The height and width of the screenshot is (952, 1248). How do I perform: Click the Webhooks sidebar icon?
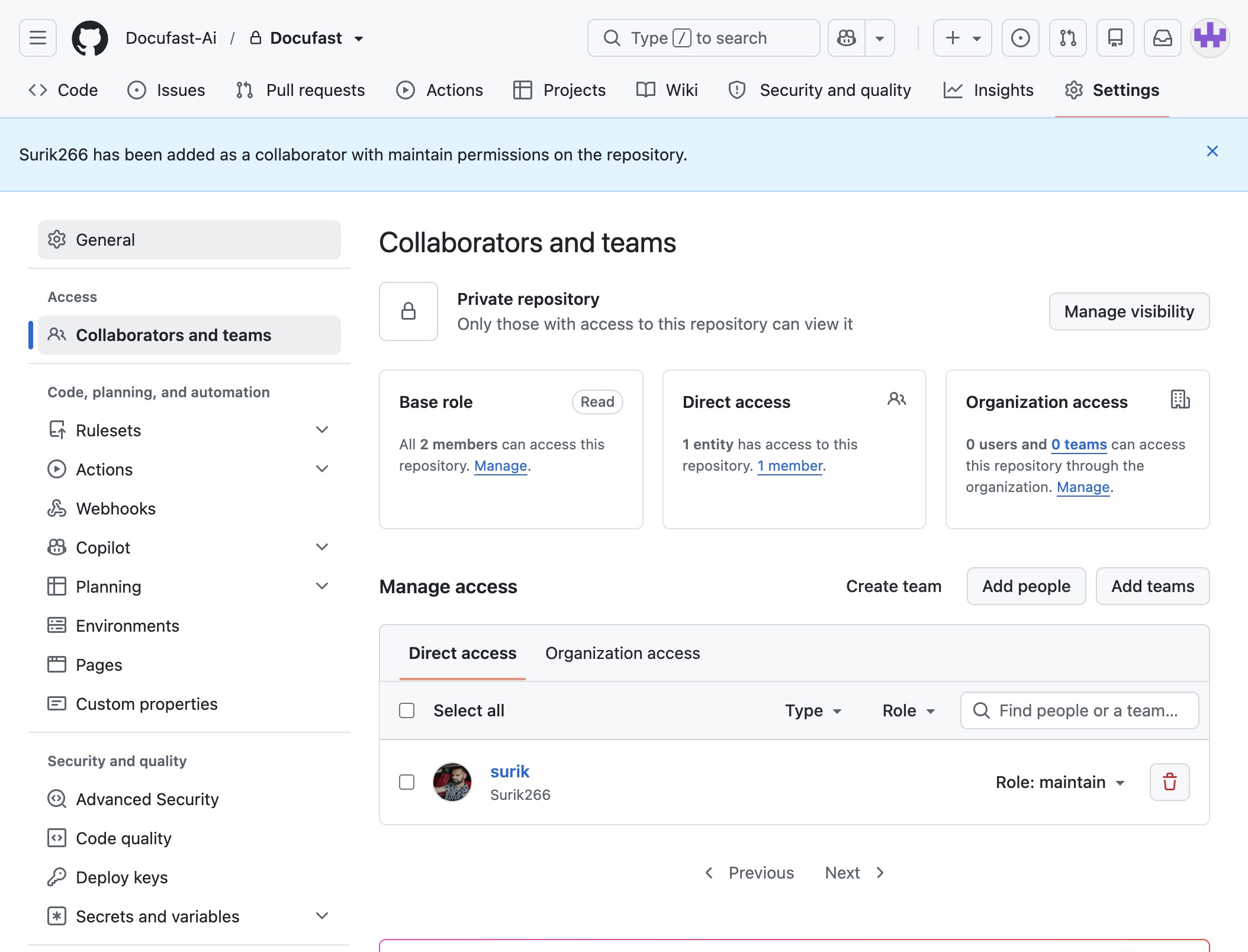tap(57, 509)
